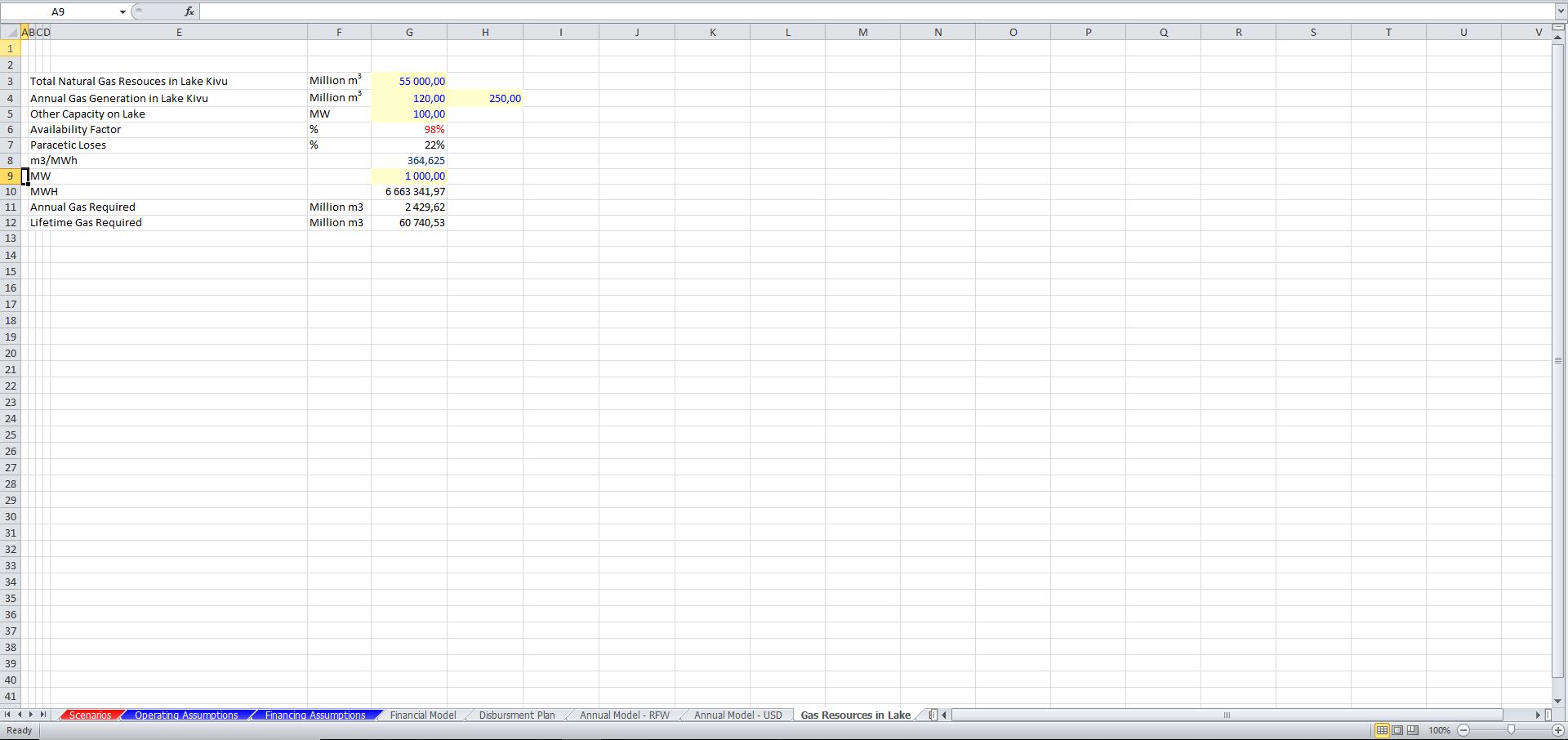Switch to Page Layout view
Image resolution: width=1568 pixels, height=740 pixels.
pos(1397,730)
